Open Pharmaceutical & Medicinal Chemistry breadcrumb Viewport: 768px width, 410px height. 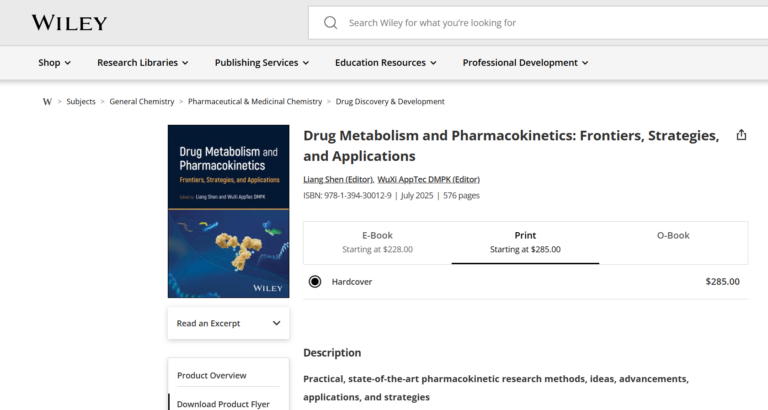pyautogui.click(x=255, y=101)
